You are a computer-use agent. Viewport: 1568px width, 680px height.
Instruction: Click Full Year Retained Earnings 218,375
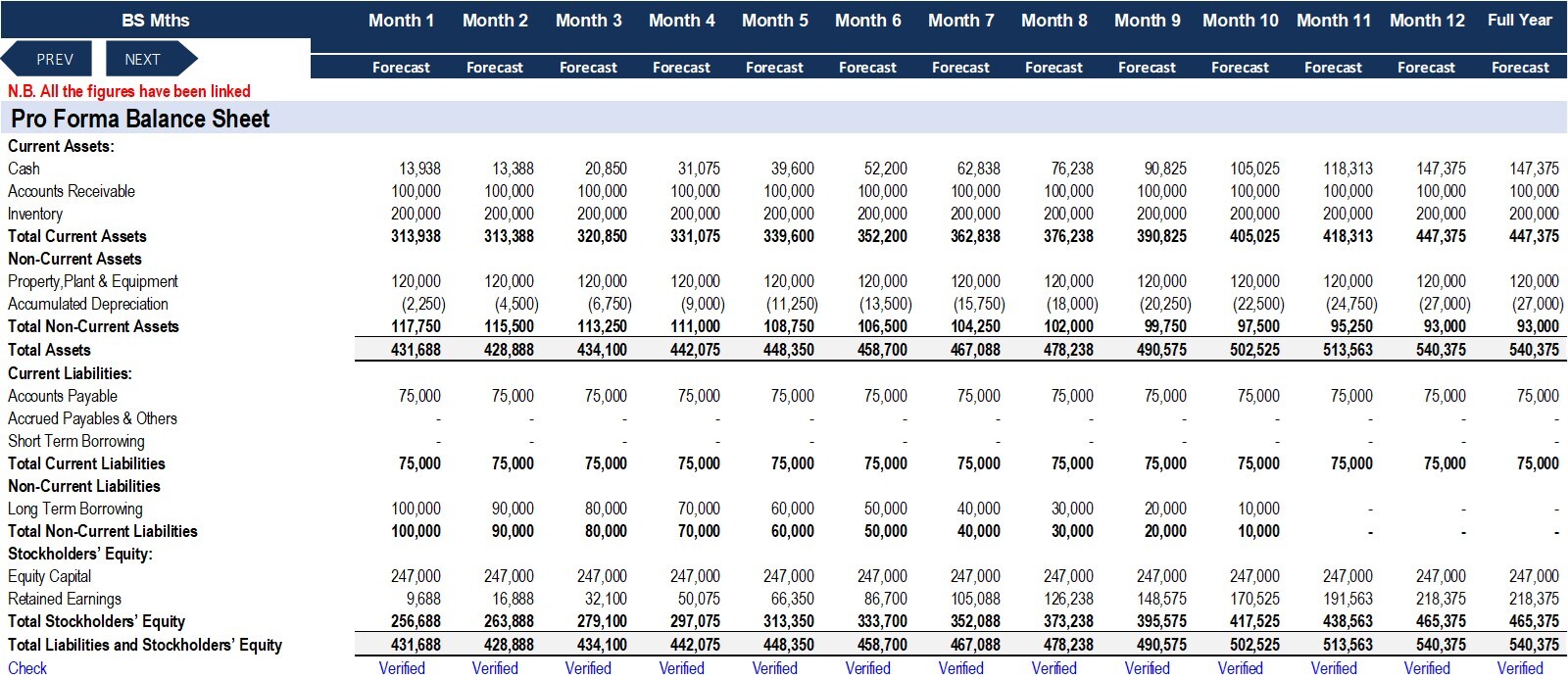pyautogui.click(x=1534, y=599)
